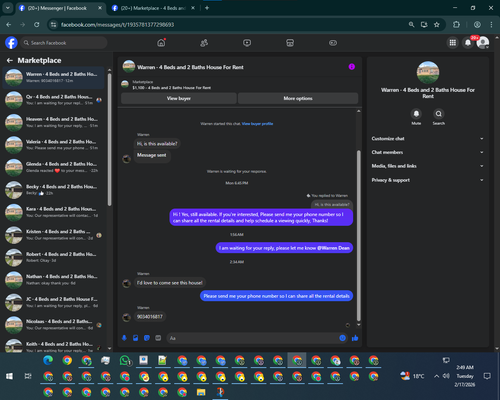Open the Chrome three-dot menu
This screenshot has height=400, width=500.
(x=491, y=25)
